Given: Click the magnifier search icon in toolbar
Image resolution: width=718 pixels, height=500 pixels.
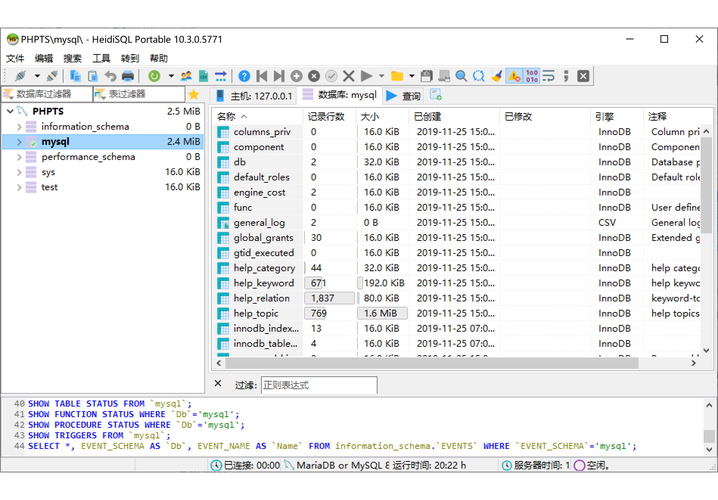Looking at the screenshot, I should [461, 76].
